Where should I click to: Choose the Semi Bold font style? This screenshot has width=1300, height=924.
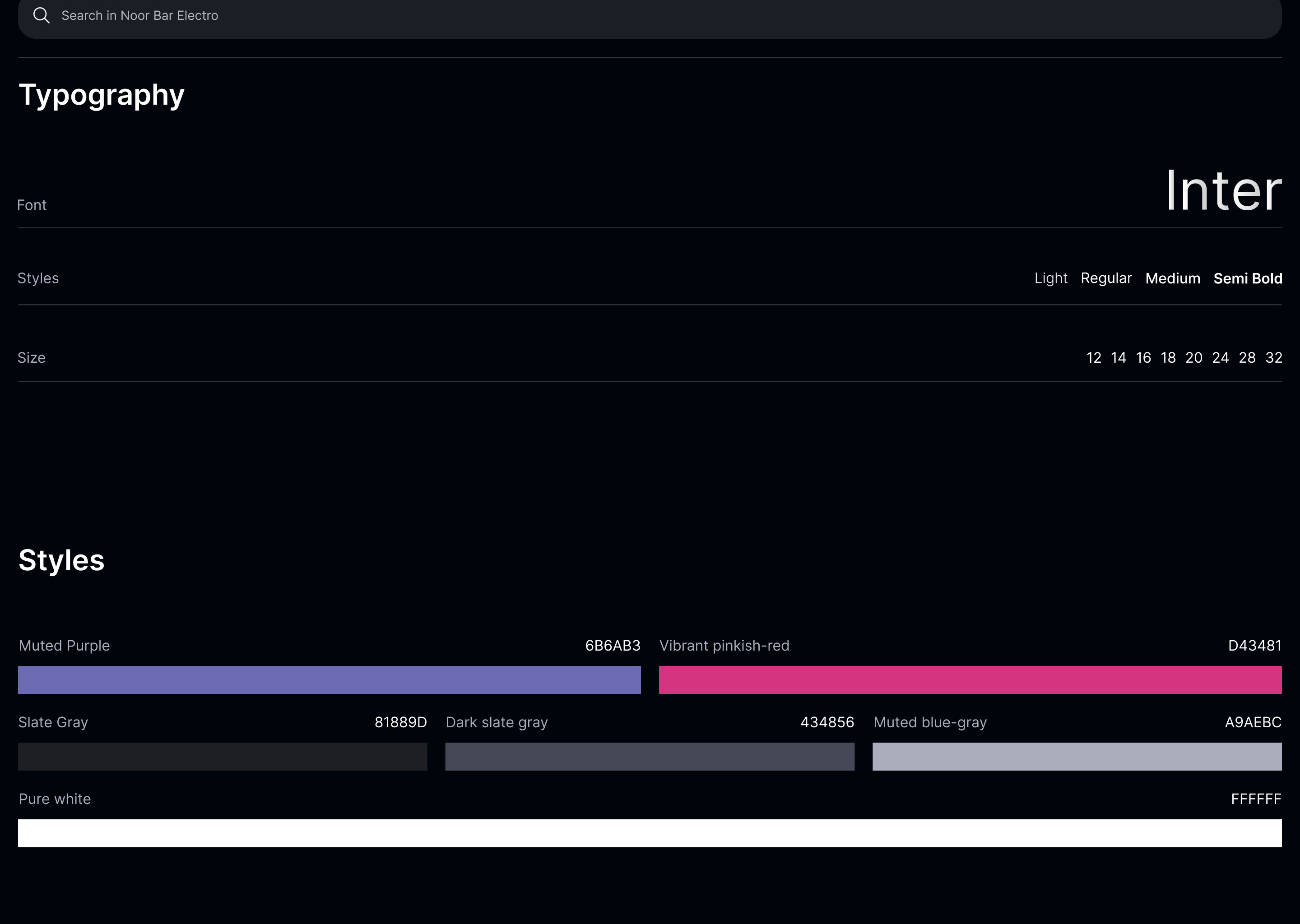pyautogui.click(x=1248, y=278)
